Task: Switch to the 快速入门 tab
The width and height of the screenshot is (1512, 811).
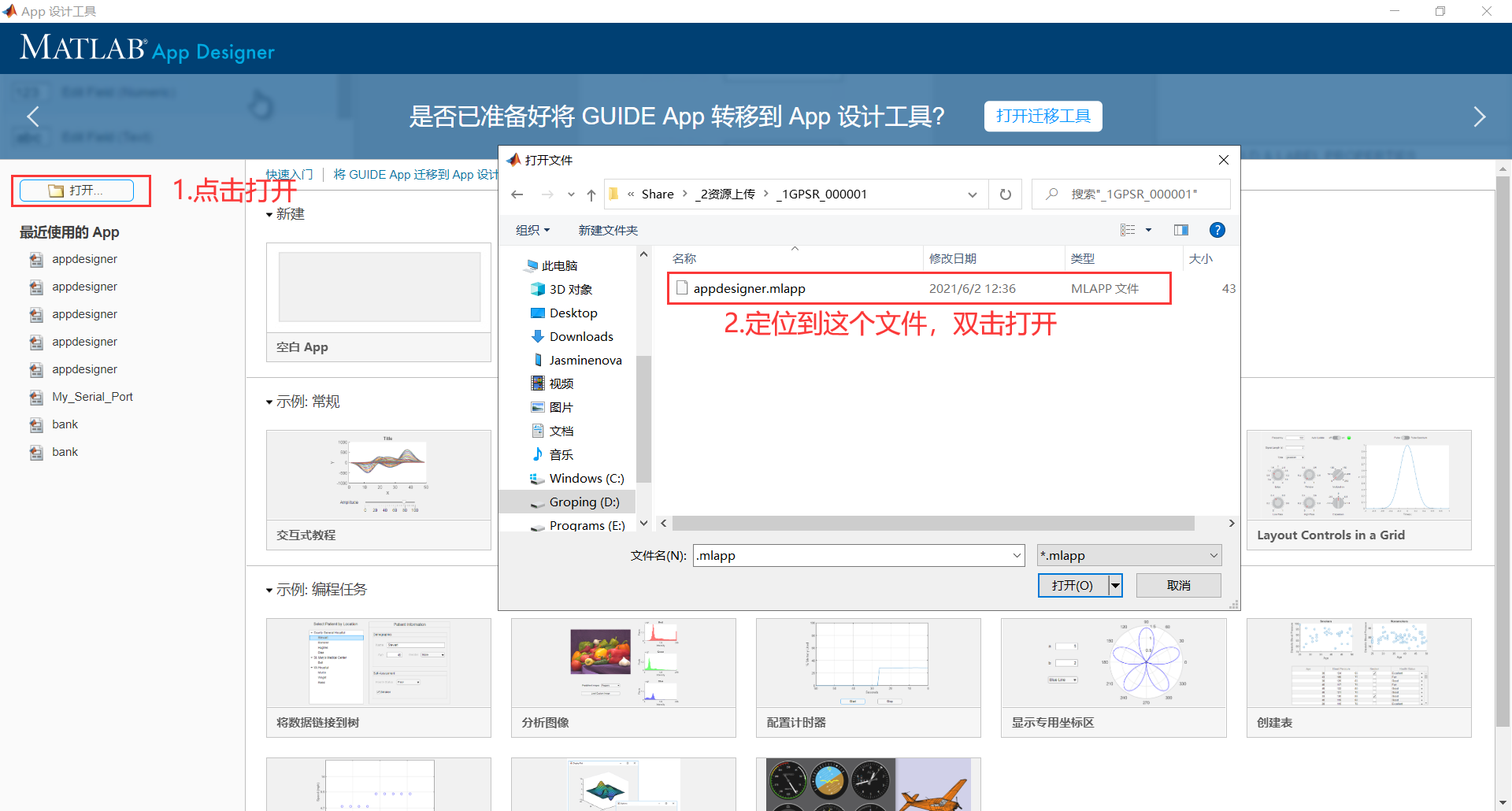Action: coord(289,174)
